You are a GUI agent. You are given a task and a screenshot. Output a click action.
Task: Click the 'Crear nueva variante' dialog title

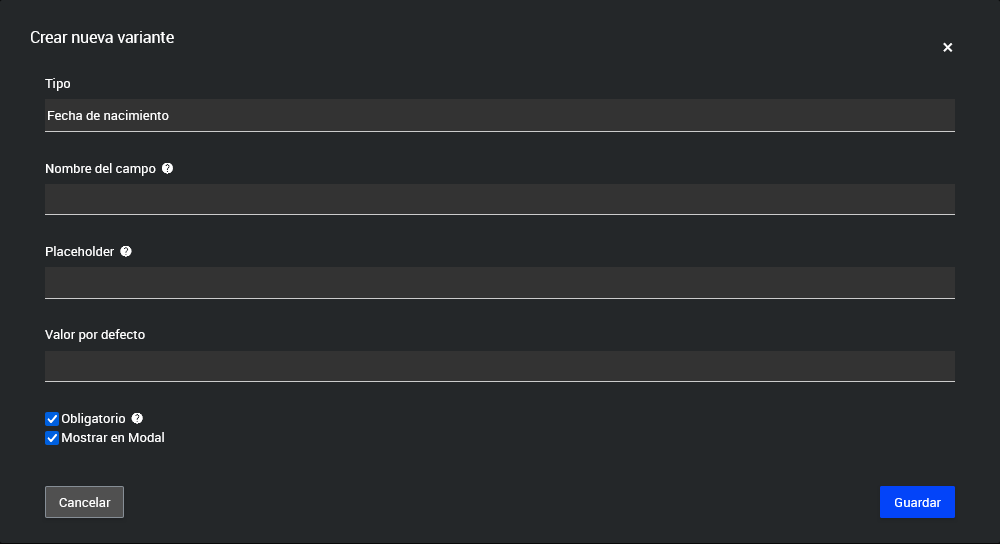(x=102, y=38)
